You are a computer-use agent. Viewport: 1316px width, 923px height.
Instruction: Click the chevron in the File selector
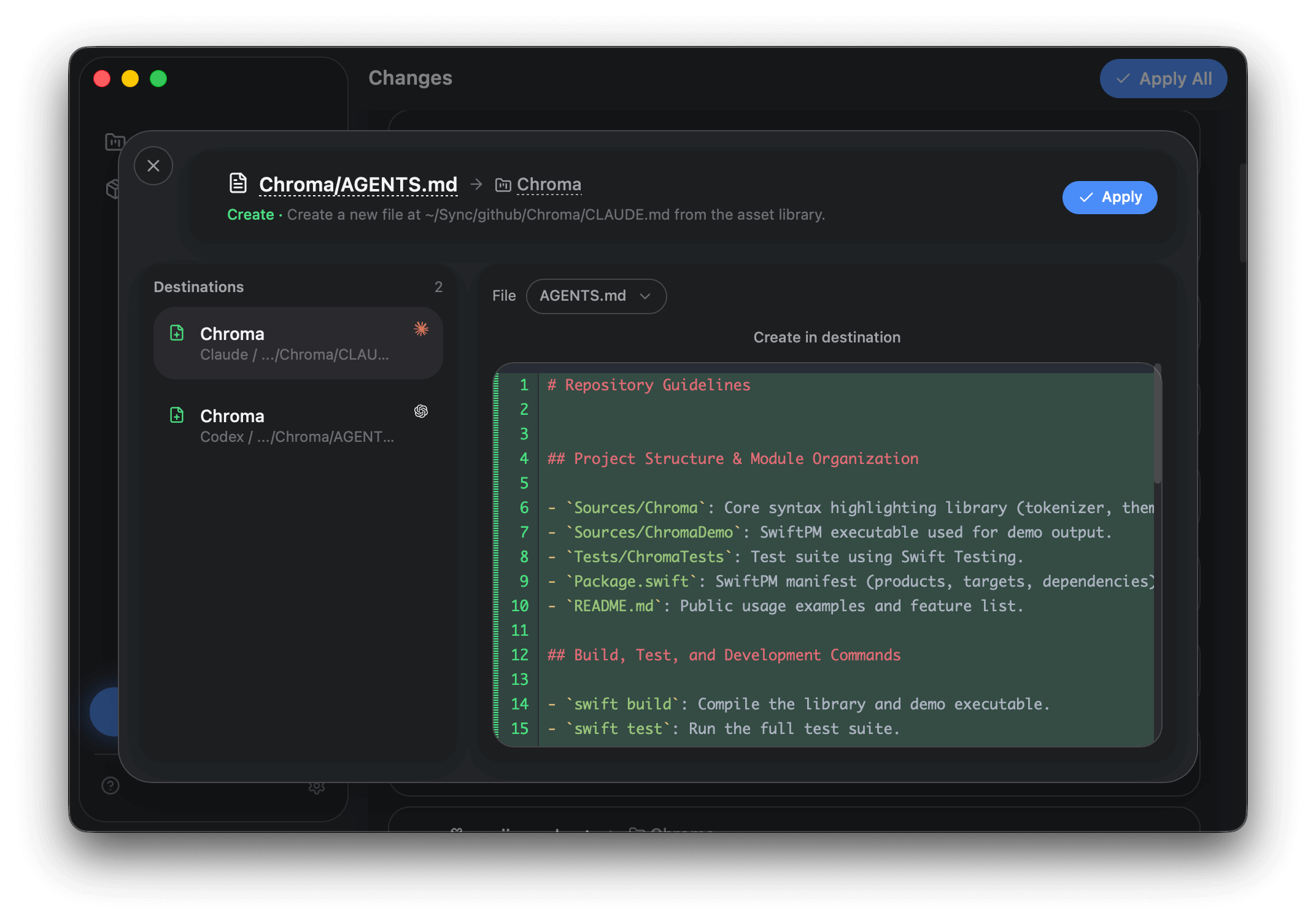pyautogui.click(x=645, y=296)
